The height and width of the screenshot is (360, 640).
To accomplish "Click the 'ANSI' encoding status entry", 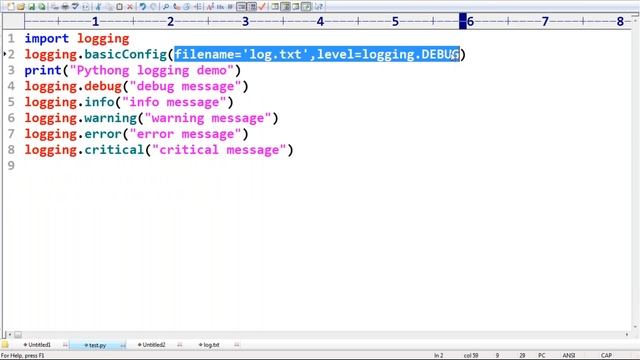I will [569, 356].
